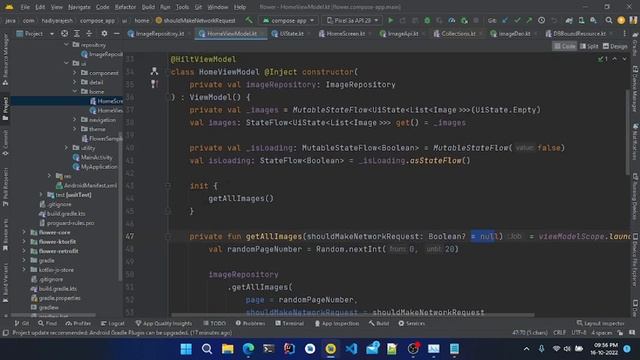
Task: Hide the Project panel with minus icon
Action: [117, 33]
